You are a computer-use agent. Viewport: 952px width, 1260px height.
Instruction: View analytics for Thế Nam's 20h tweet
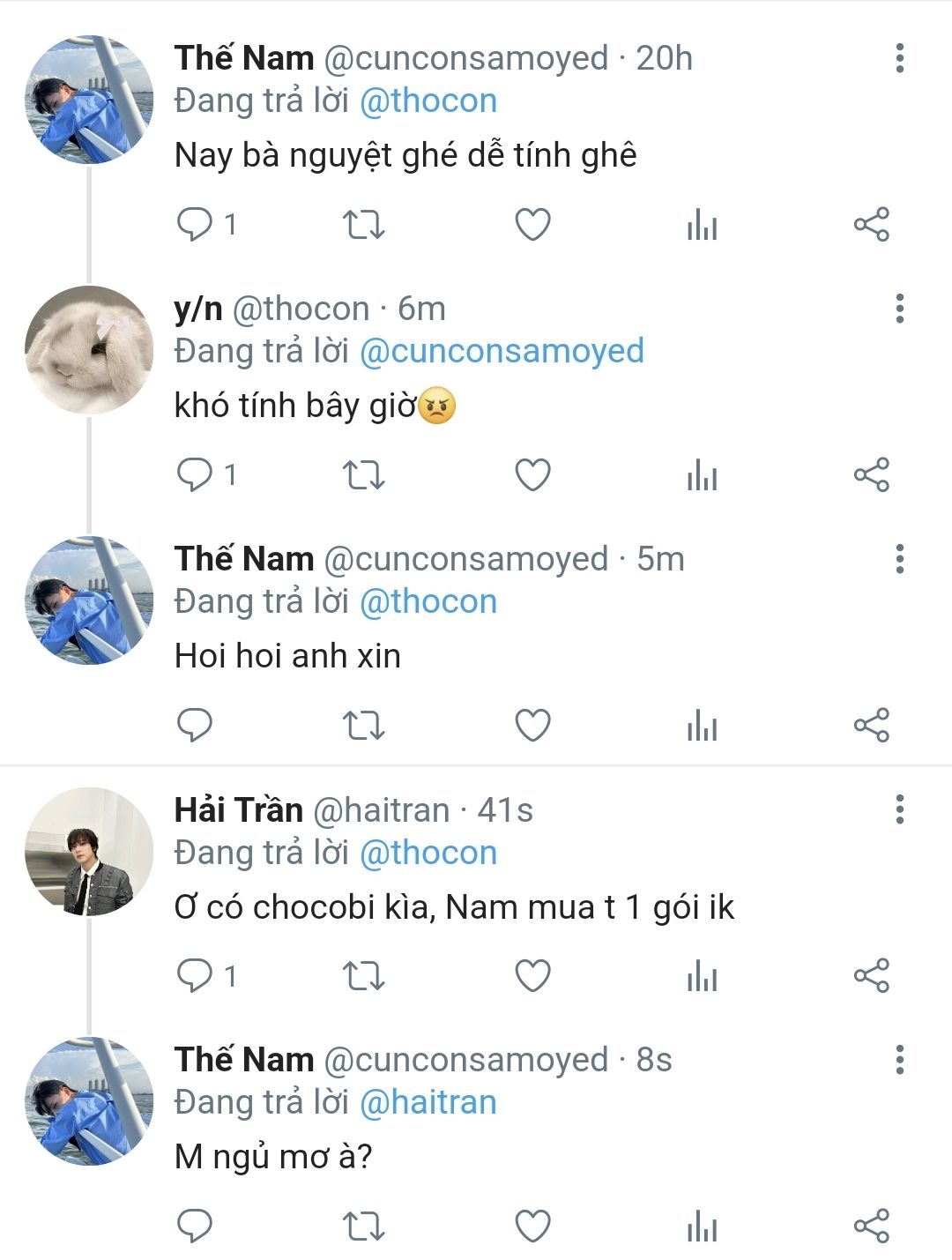[x=702, y=225]
